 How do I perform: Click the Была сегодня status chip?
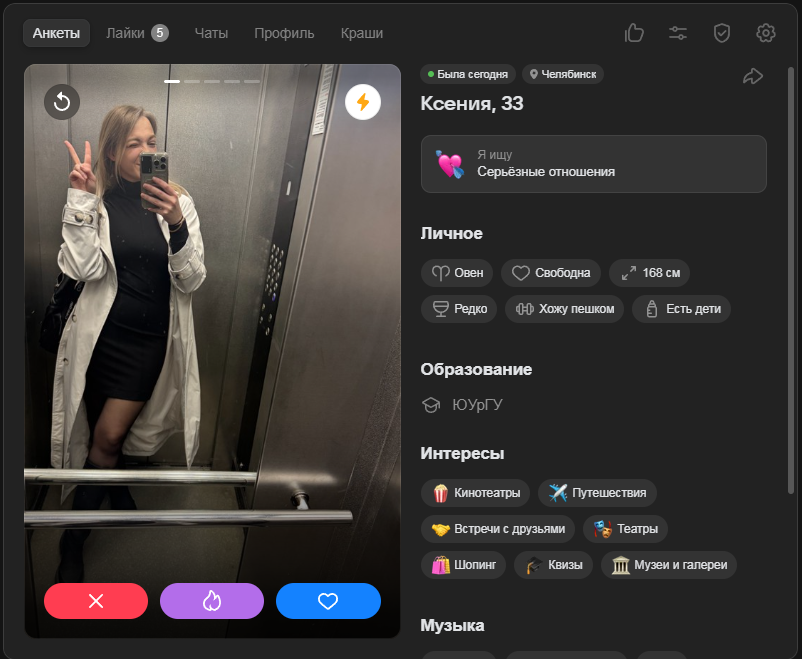[x=468, y=74]
